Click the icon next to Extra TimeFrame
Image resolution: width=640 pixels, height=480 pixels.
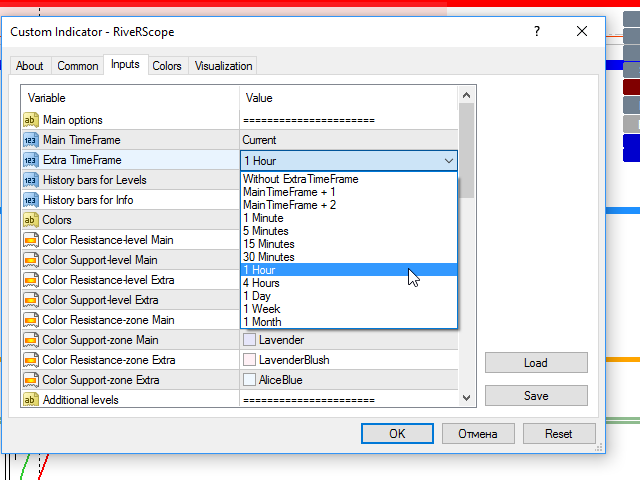(x=30, y=160)
